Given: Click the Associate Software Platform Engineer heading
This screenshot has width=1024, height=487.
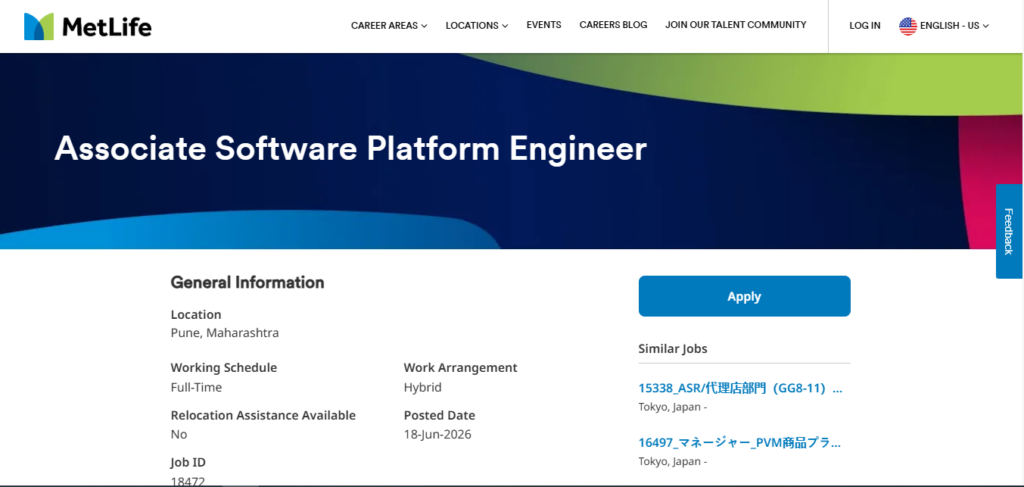Looking at the screenshot, I should [351, 149].
